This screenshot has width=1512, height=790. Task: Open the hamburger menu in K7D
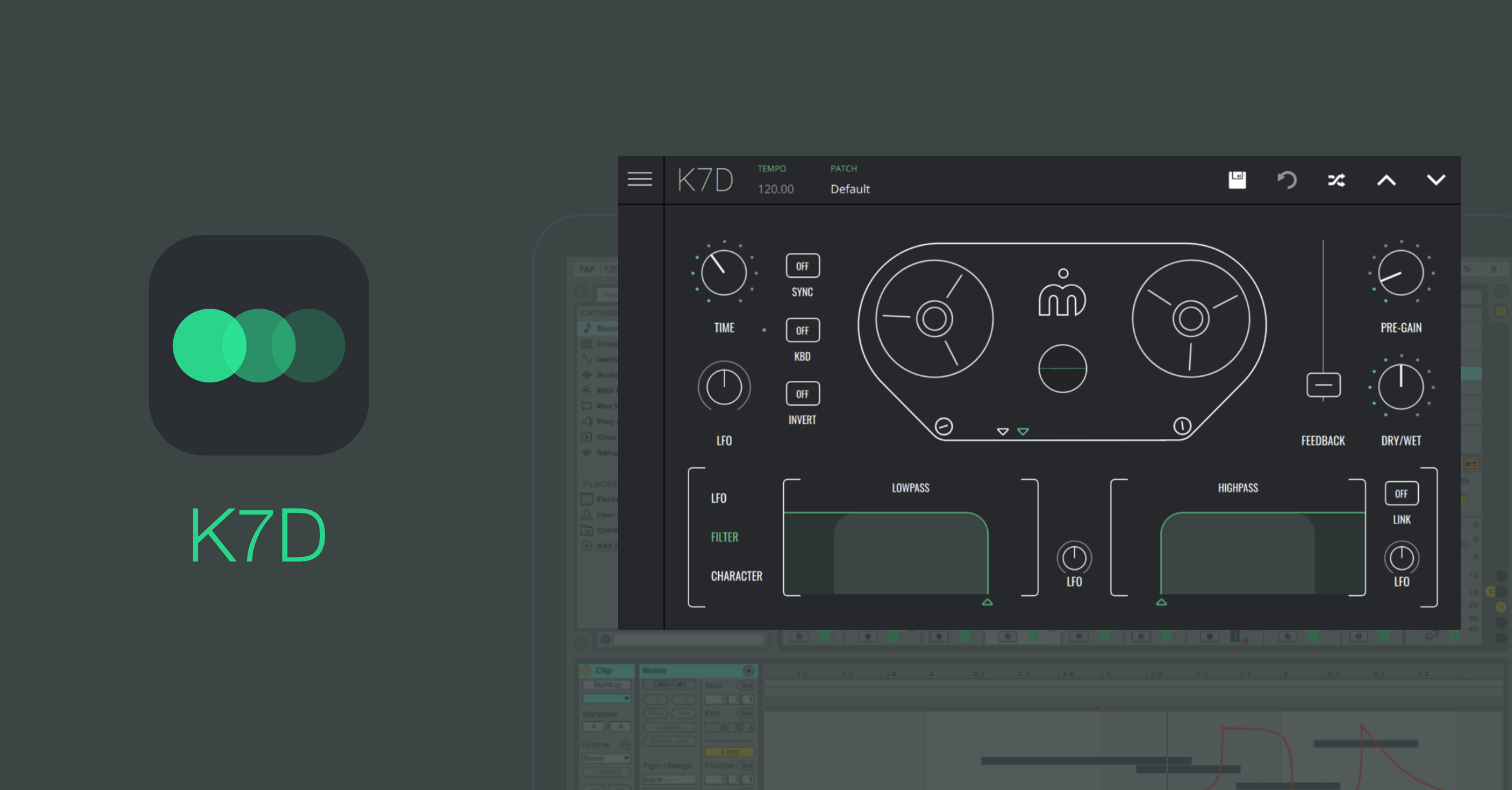pyautogui.click(x=639, y=180)
